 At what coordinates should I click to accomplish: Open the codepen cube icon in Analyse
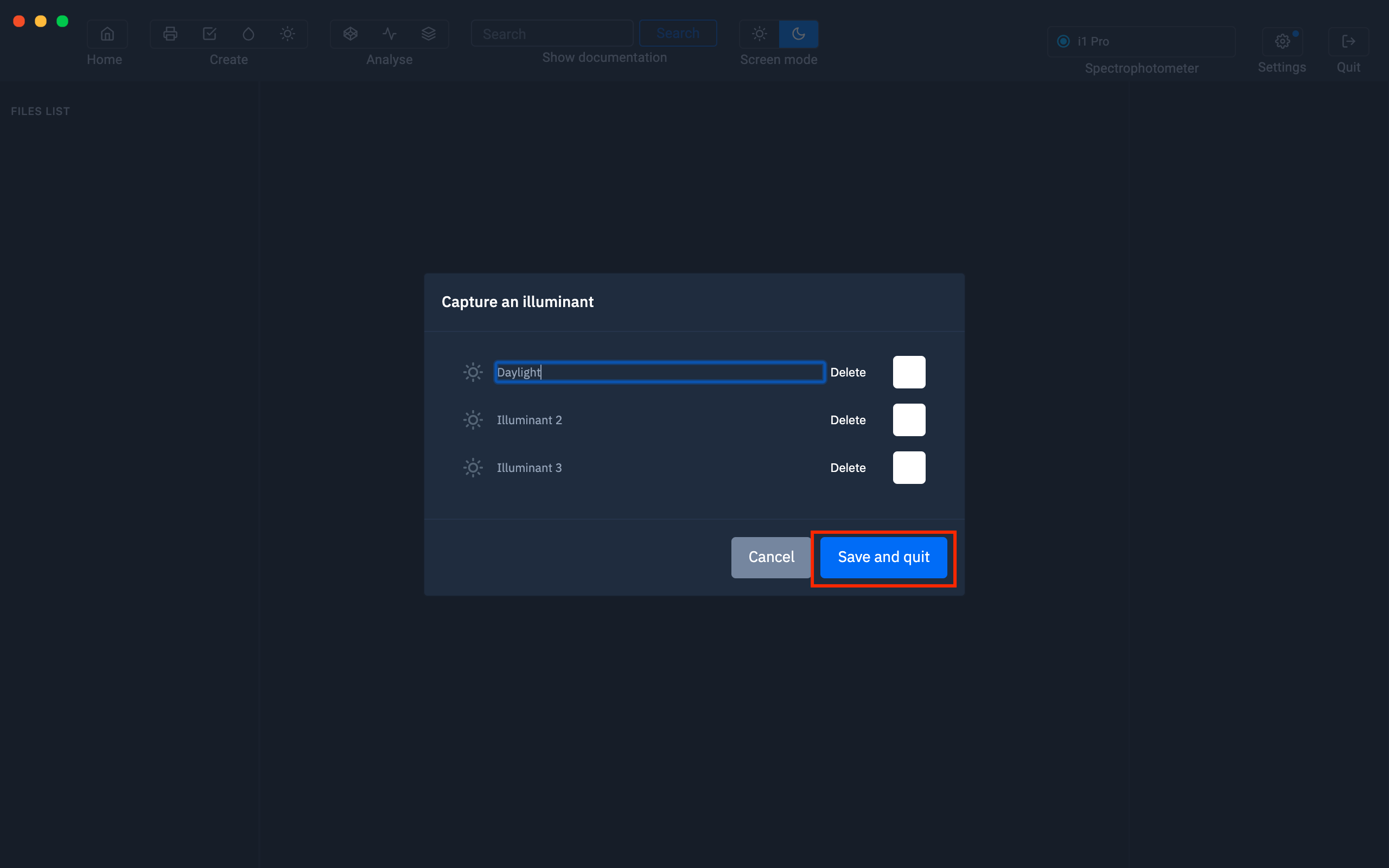[350, 34]
